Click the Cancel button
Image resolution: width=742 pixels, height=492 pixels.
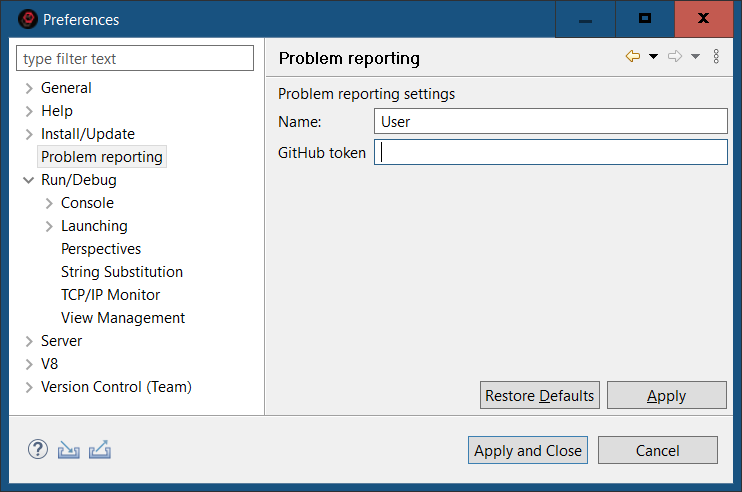tap(657, 450)
